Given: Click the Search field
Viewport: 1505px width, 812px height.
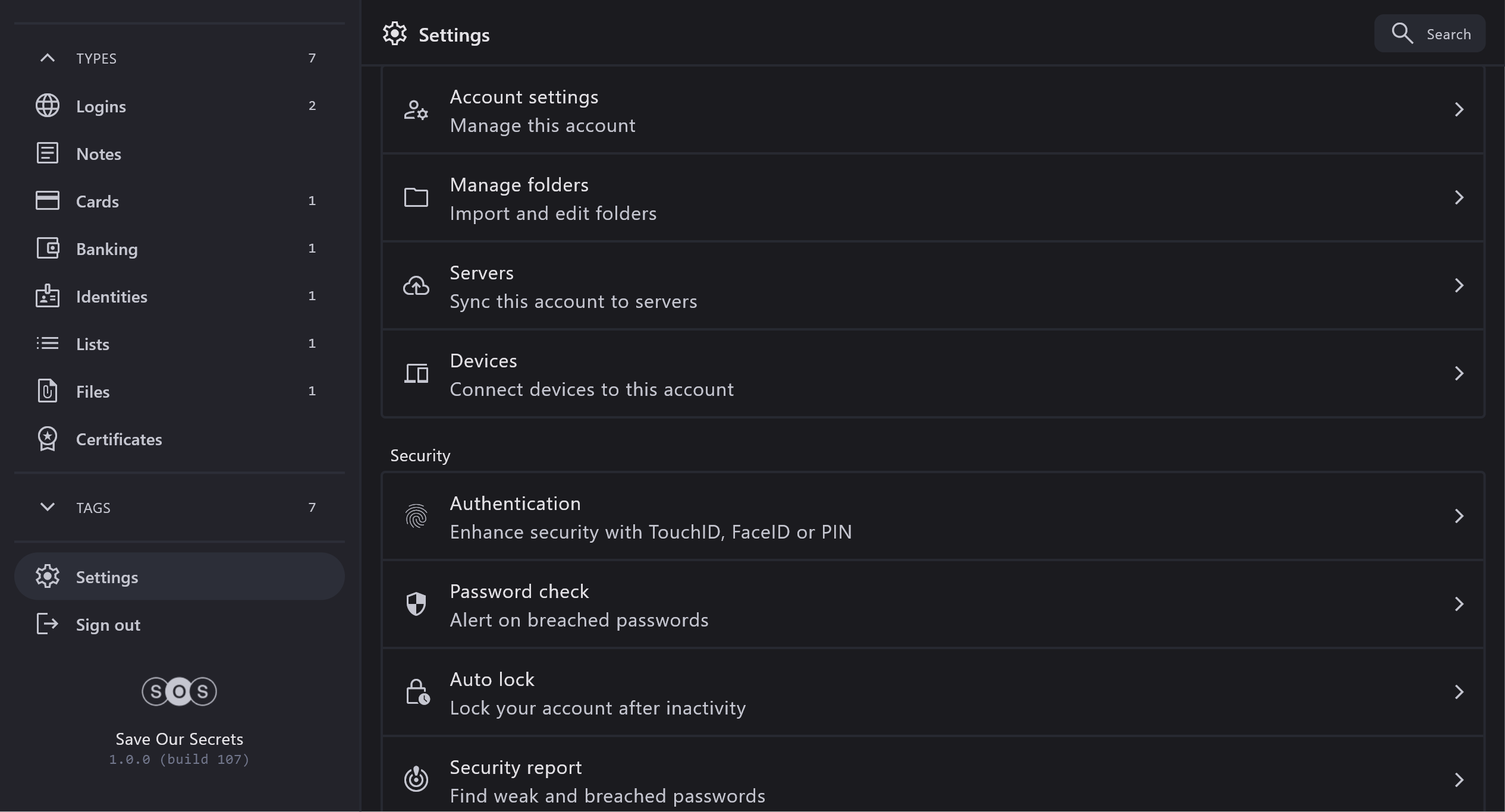Looking at the screenshot, I should [x=1429, y=34].
